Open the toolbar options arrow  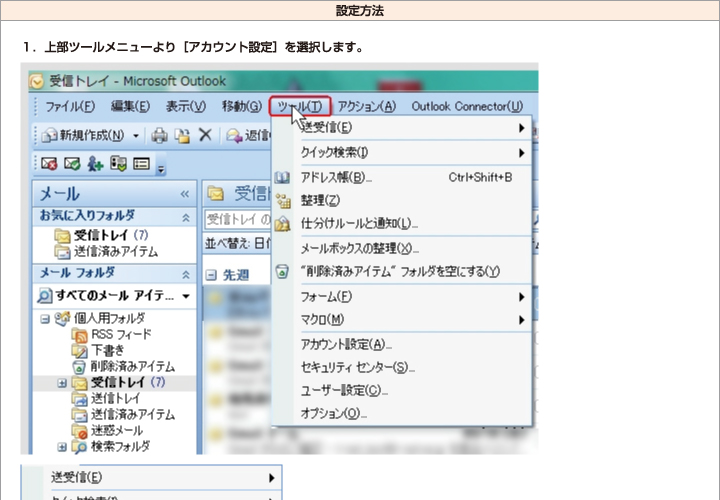click(x=161, y=168)
